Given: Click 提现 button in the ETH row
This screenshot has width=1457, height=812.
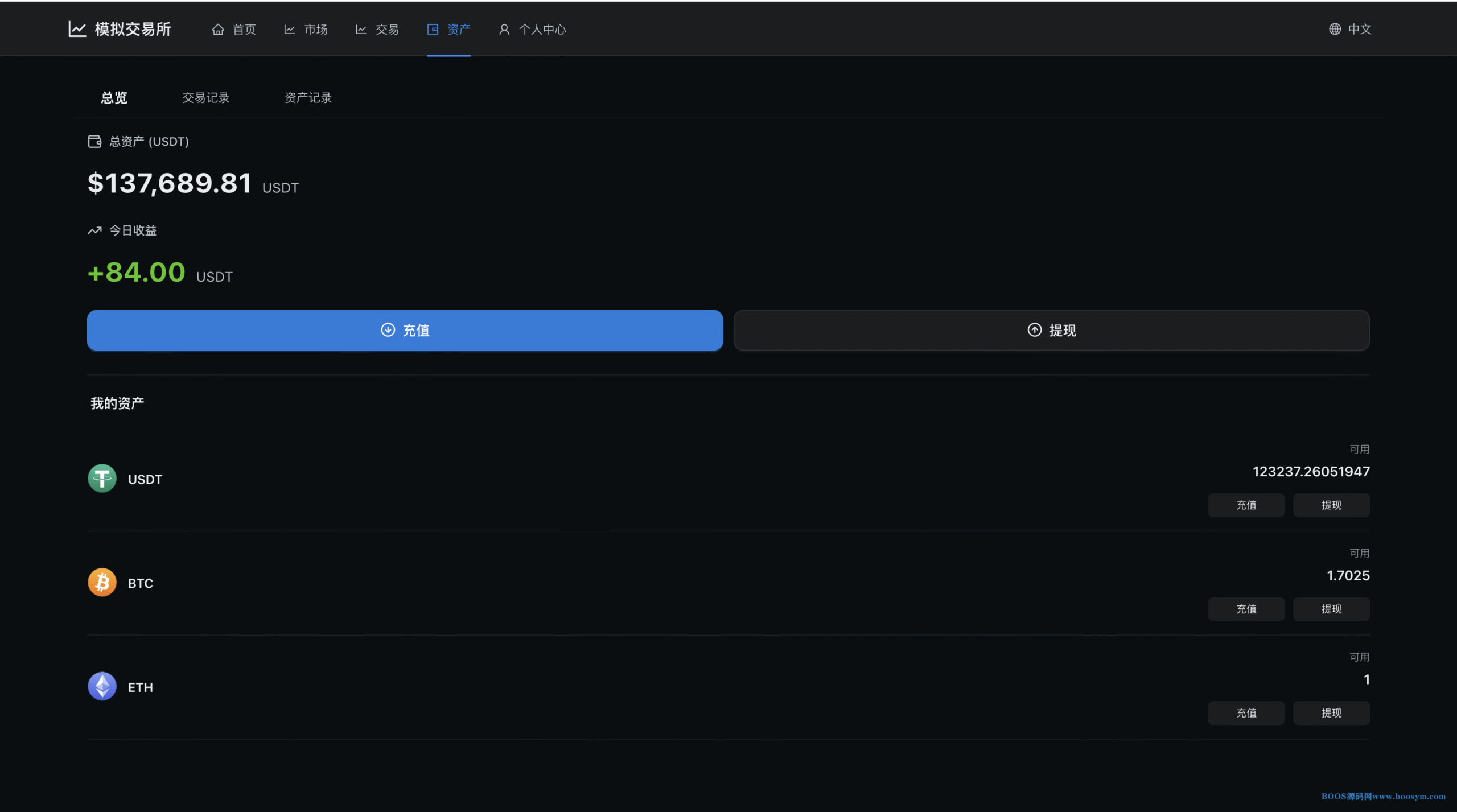Looking at the screenshot, I should (x=1331, y=713).
